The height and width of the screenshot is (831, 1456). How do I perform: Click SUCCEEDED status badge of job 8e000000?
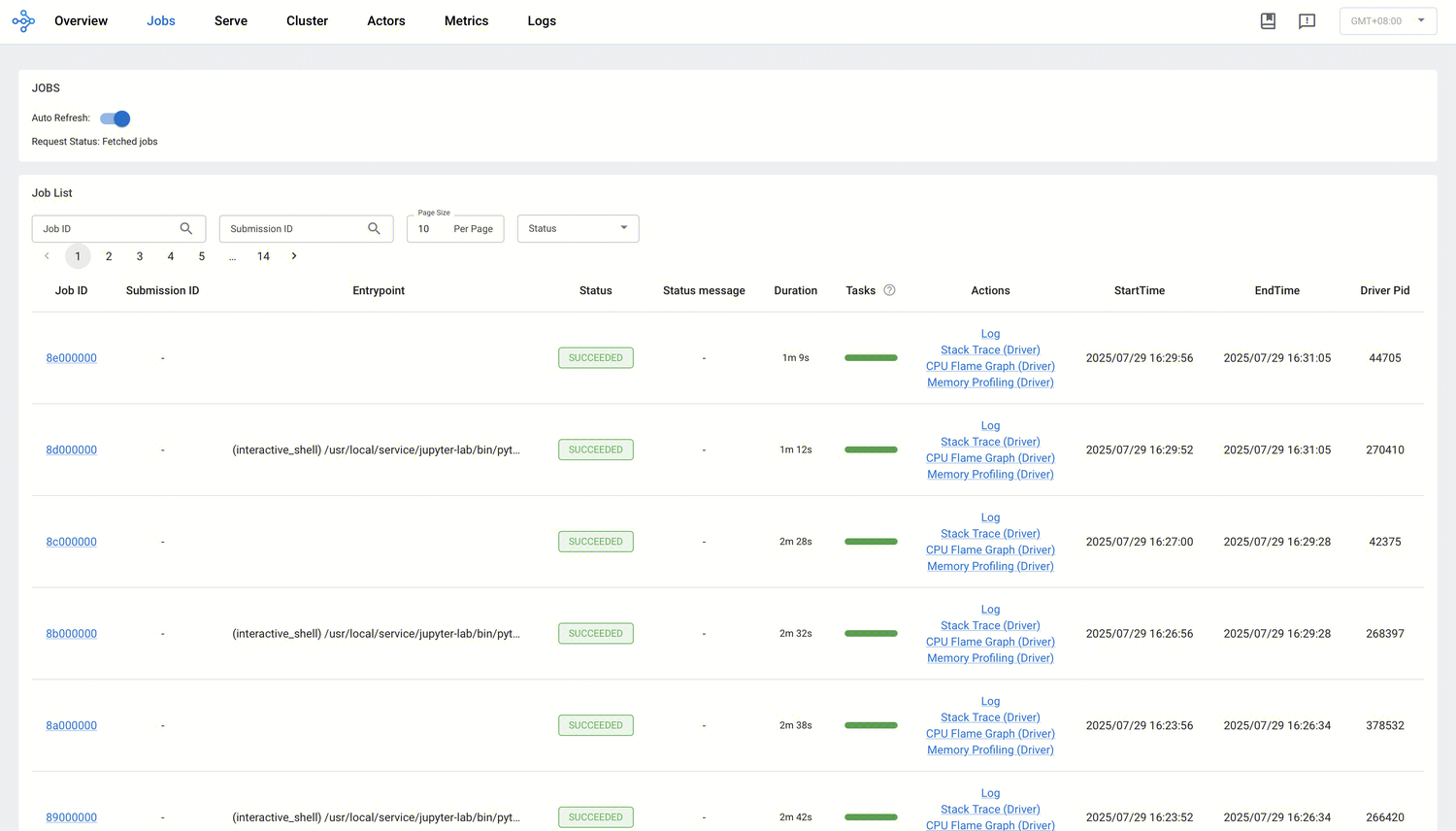596,358
